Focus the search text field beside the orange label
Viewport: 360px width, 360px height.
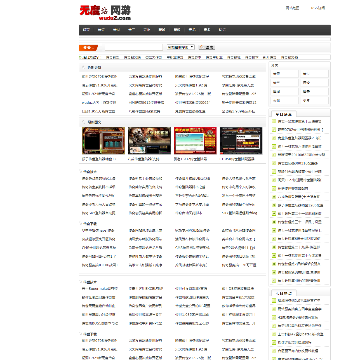point(134,47)
